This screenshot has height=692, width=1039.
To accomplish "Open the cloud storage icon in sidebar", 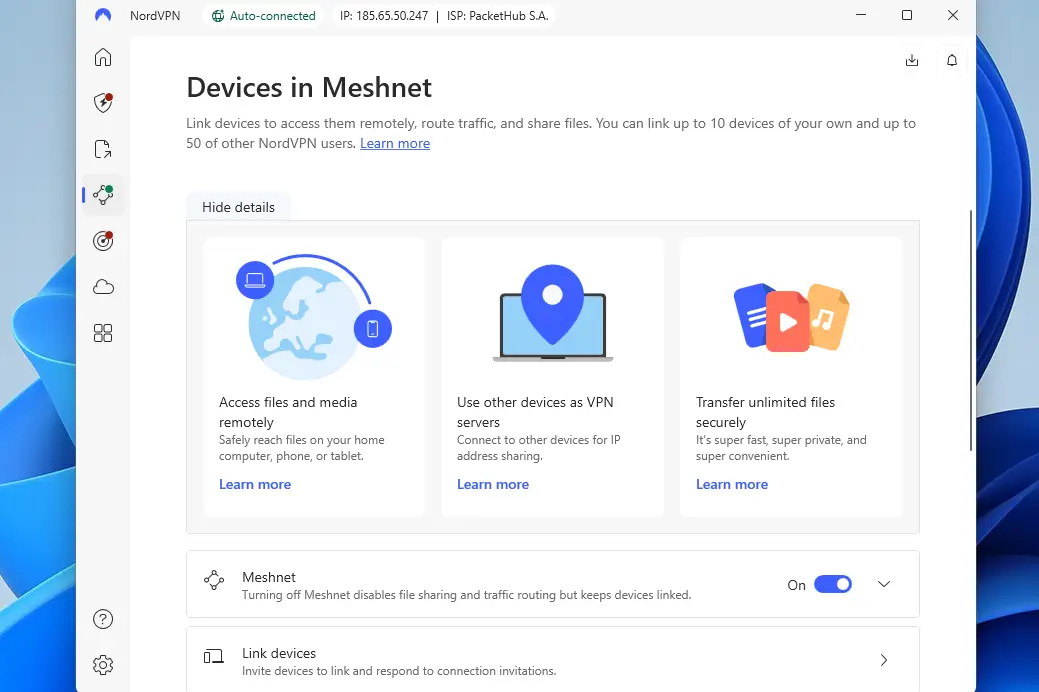I will (103, 287).
